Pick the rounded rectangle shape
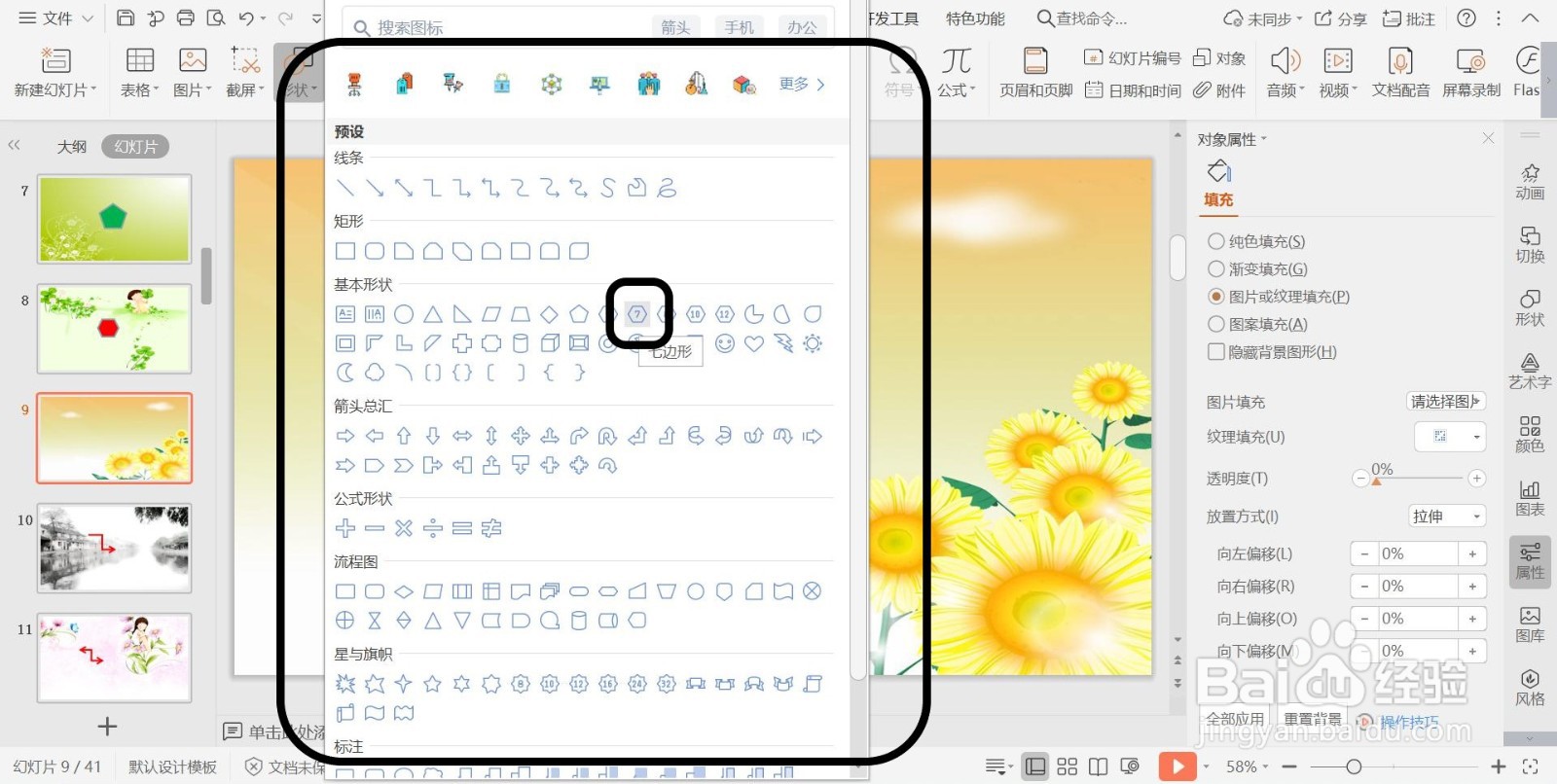This screenshot has height=784, width=1557. pos(375,251)
